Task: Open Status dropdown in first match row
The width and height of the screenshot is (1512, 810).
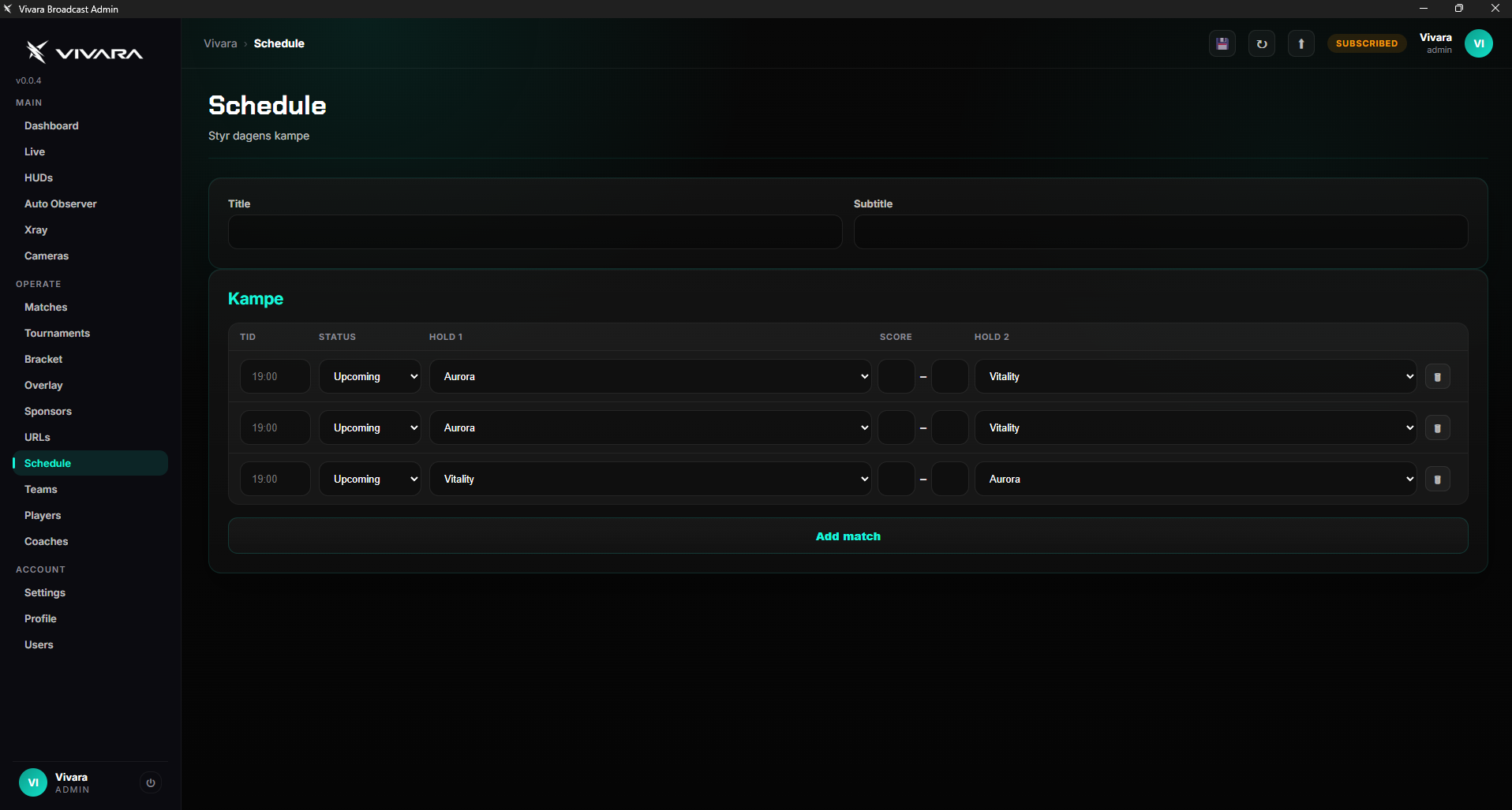Action: [370, 376]
